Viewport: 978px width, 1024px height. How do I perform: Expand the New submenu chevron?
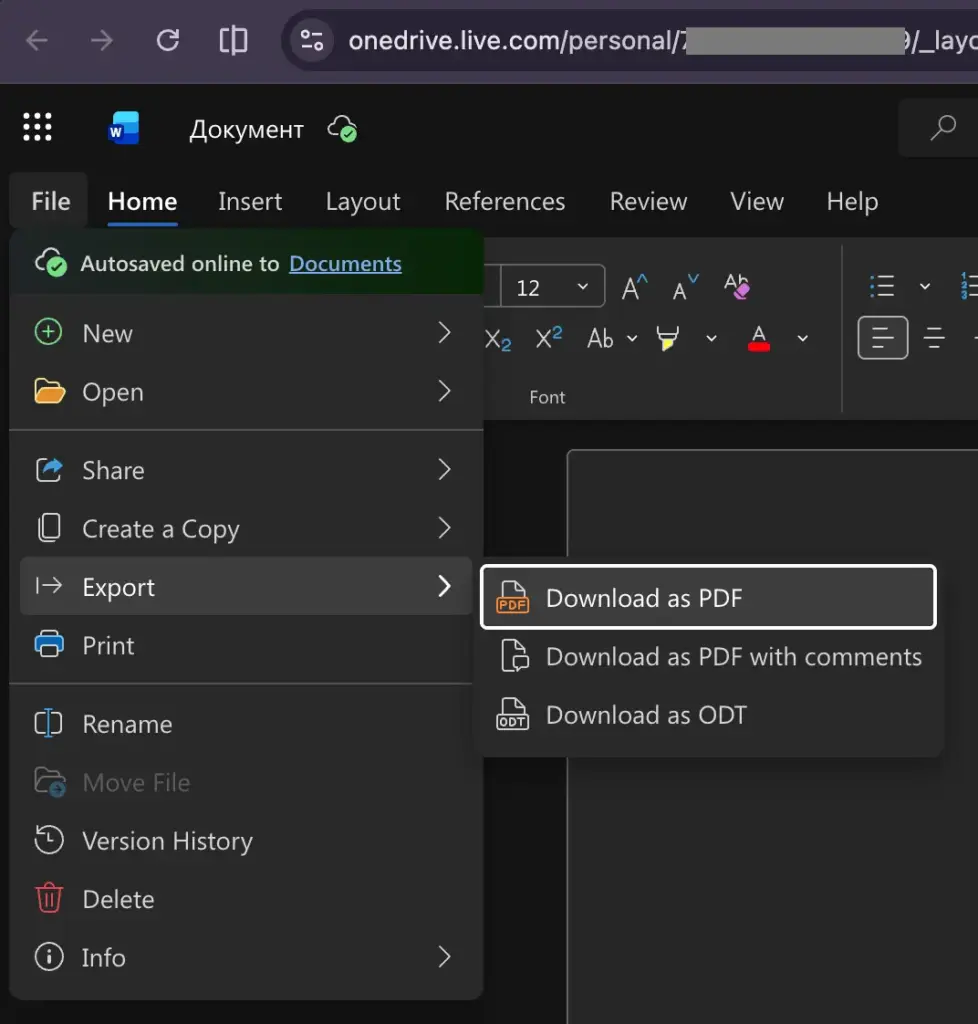(445, 332)
